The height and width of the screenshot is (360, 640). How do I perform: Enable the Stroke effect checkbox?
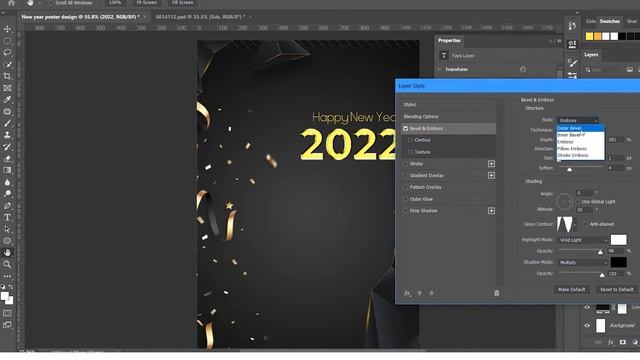406,164
